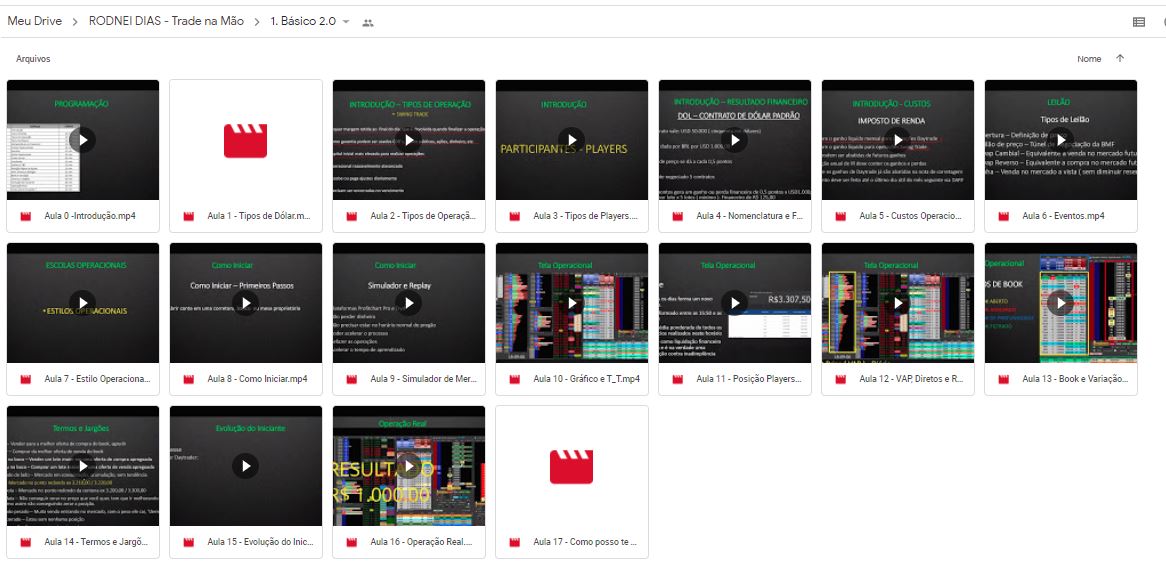Click file type icon beside Aula 8 - Como Iniciar.mp4
This screenshot has height=583, width=1166.
coord(188,379)
